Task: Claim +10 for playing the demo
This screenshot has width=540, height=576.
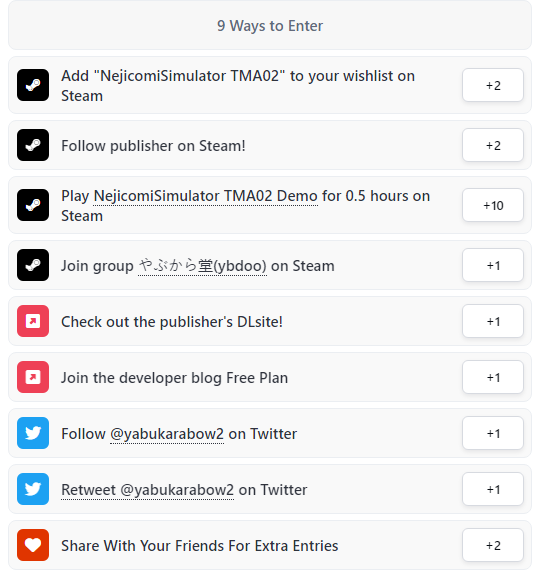Action: click(x=493, y=205)
